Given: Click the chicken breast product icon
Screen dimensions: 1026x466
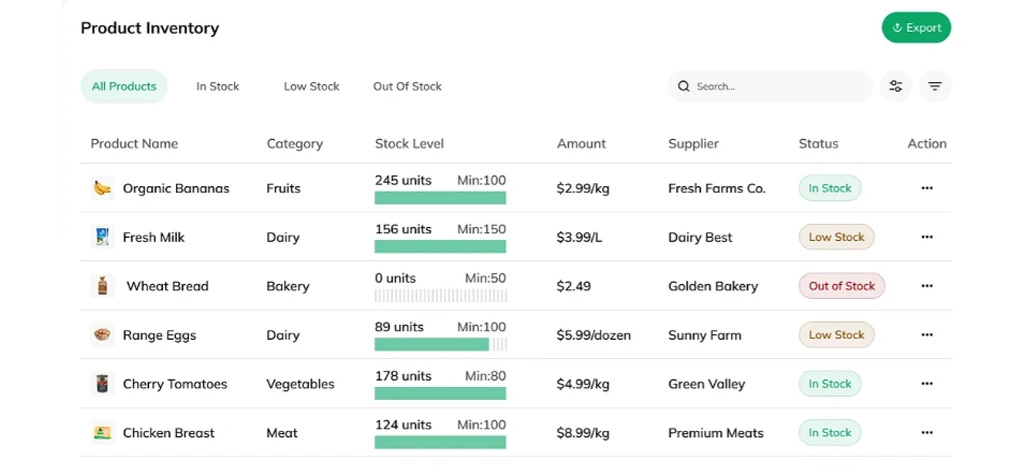Looking at the screenshot, I should click(102, 433).
